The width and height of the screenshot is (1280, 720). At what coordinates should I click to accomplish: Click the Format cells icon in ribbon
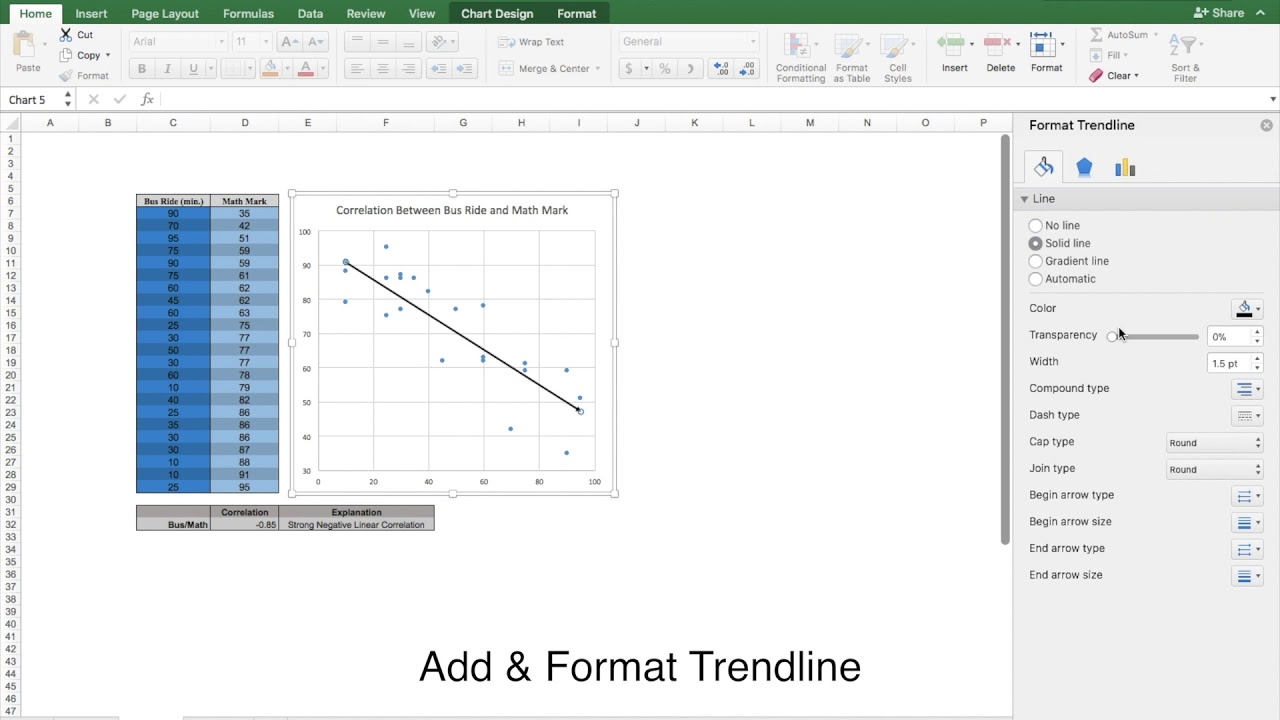pos(1043,45)
